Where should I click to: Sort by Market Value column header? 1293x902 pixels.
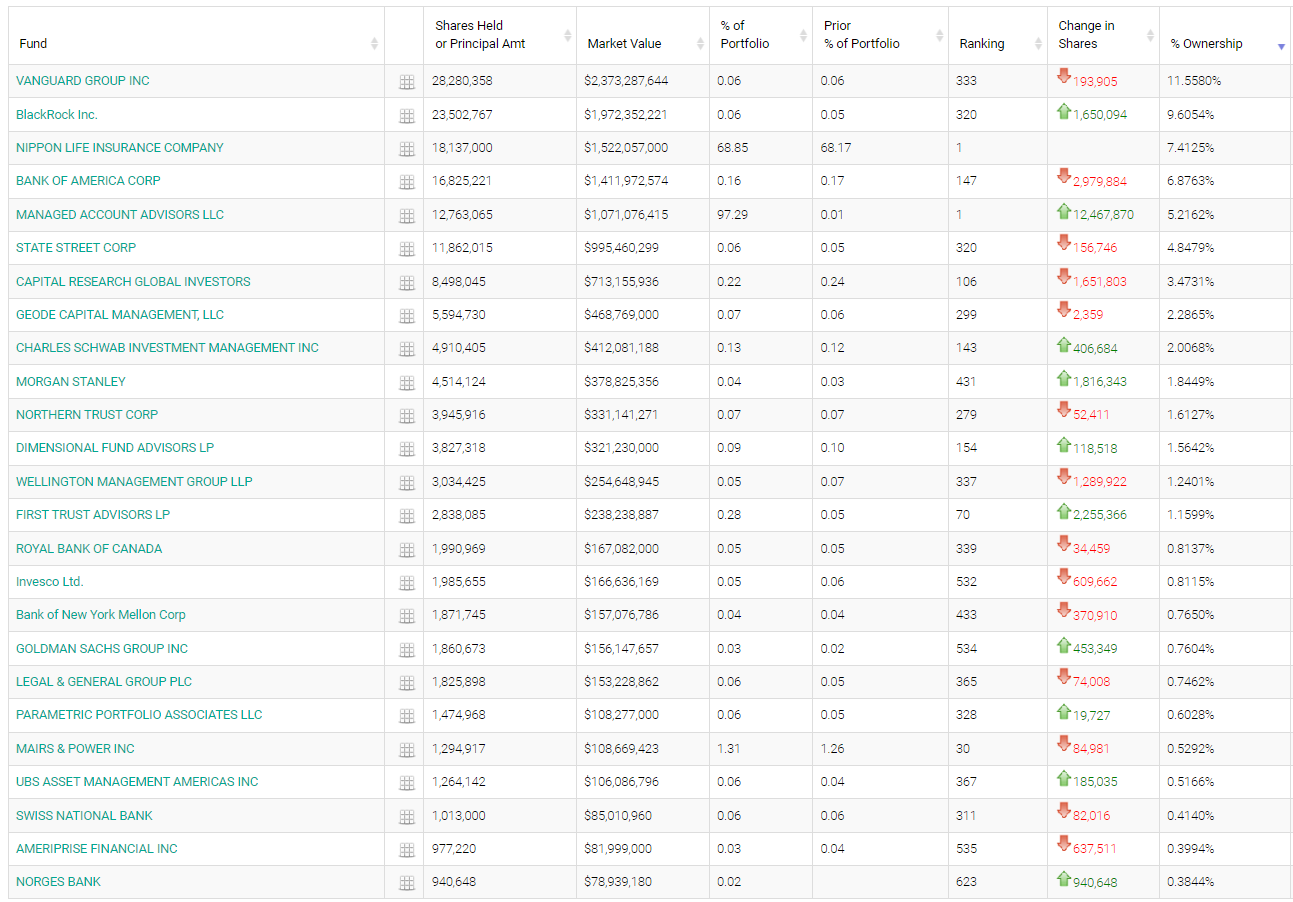(643, 36)
